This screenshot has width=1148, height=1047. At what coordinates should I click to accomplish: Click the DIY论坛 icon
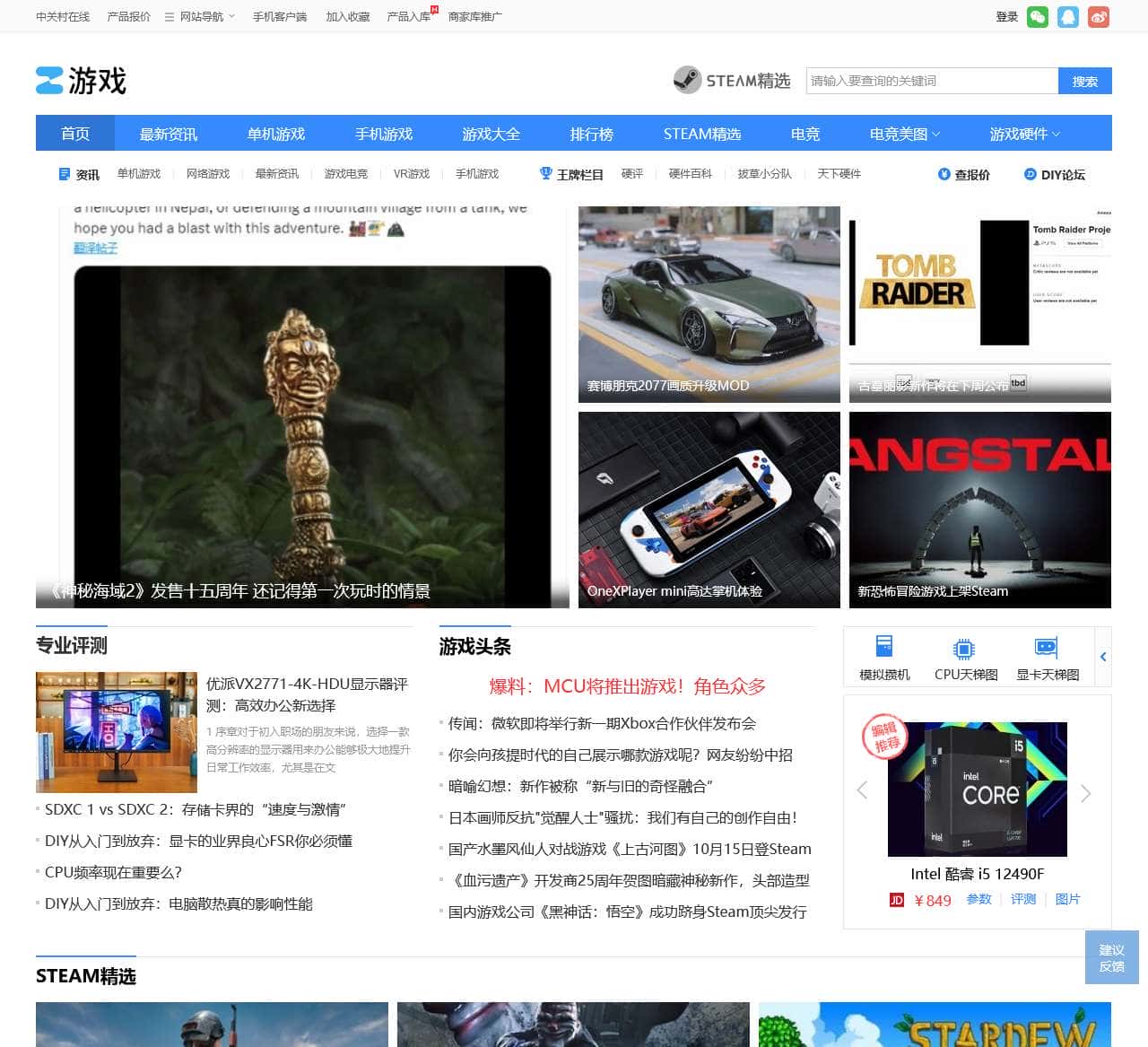pos(1030,174)
